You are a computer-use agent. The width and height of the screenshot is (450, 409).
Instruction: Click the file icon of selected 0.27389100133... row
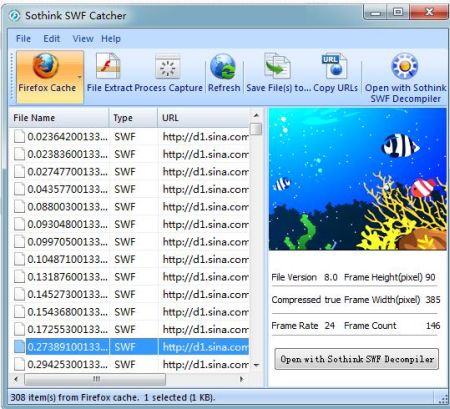click(x=19, y=347)
